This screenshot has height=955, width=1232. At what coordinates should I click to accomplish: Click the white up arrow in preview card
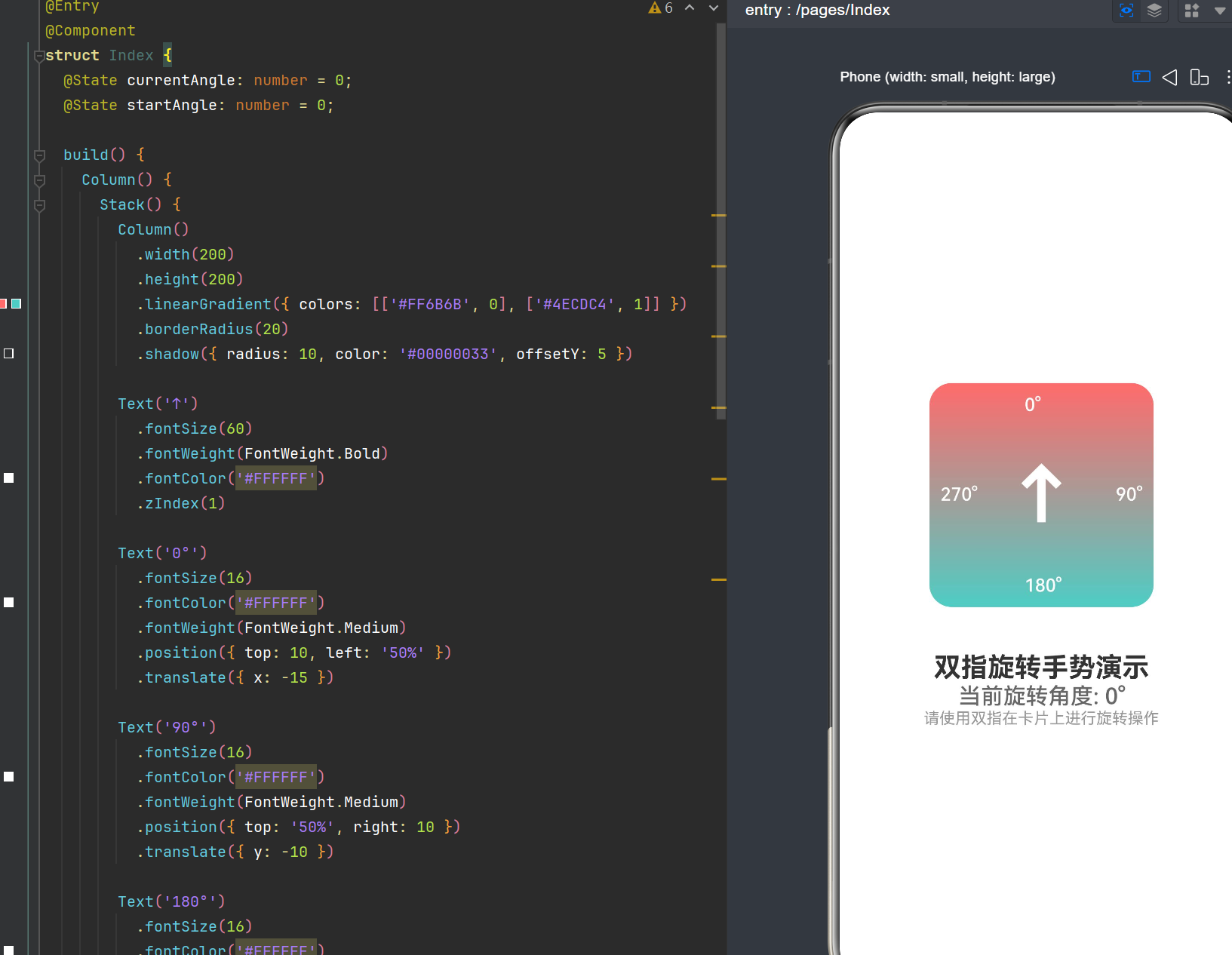coord(1041,493)
